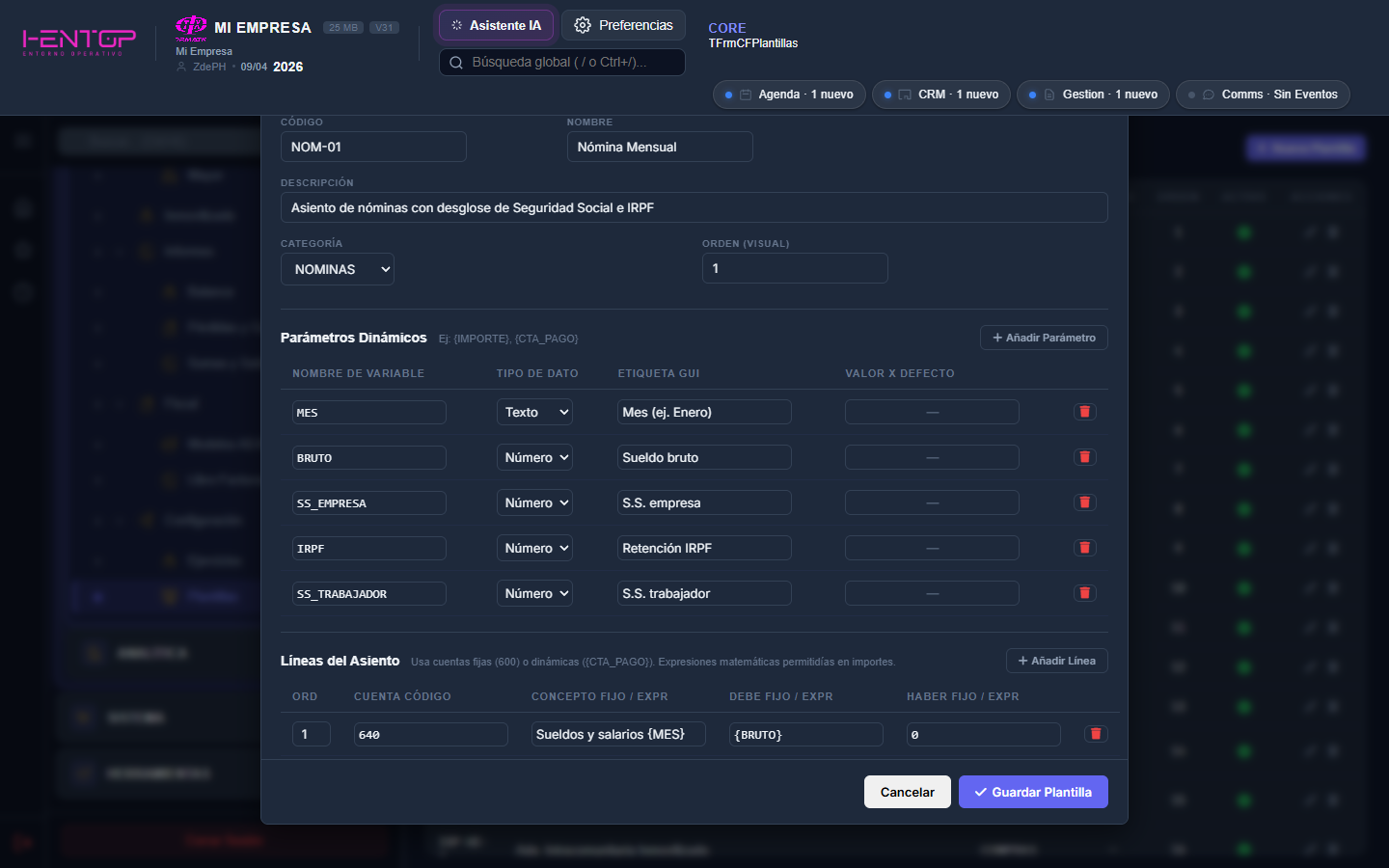Viewport: 1389px width, 868px height.
Task: Remove asiento line 1 using its trash icon
Action: 1096,734
